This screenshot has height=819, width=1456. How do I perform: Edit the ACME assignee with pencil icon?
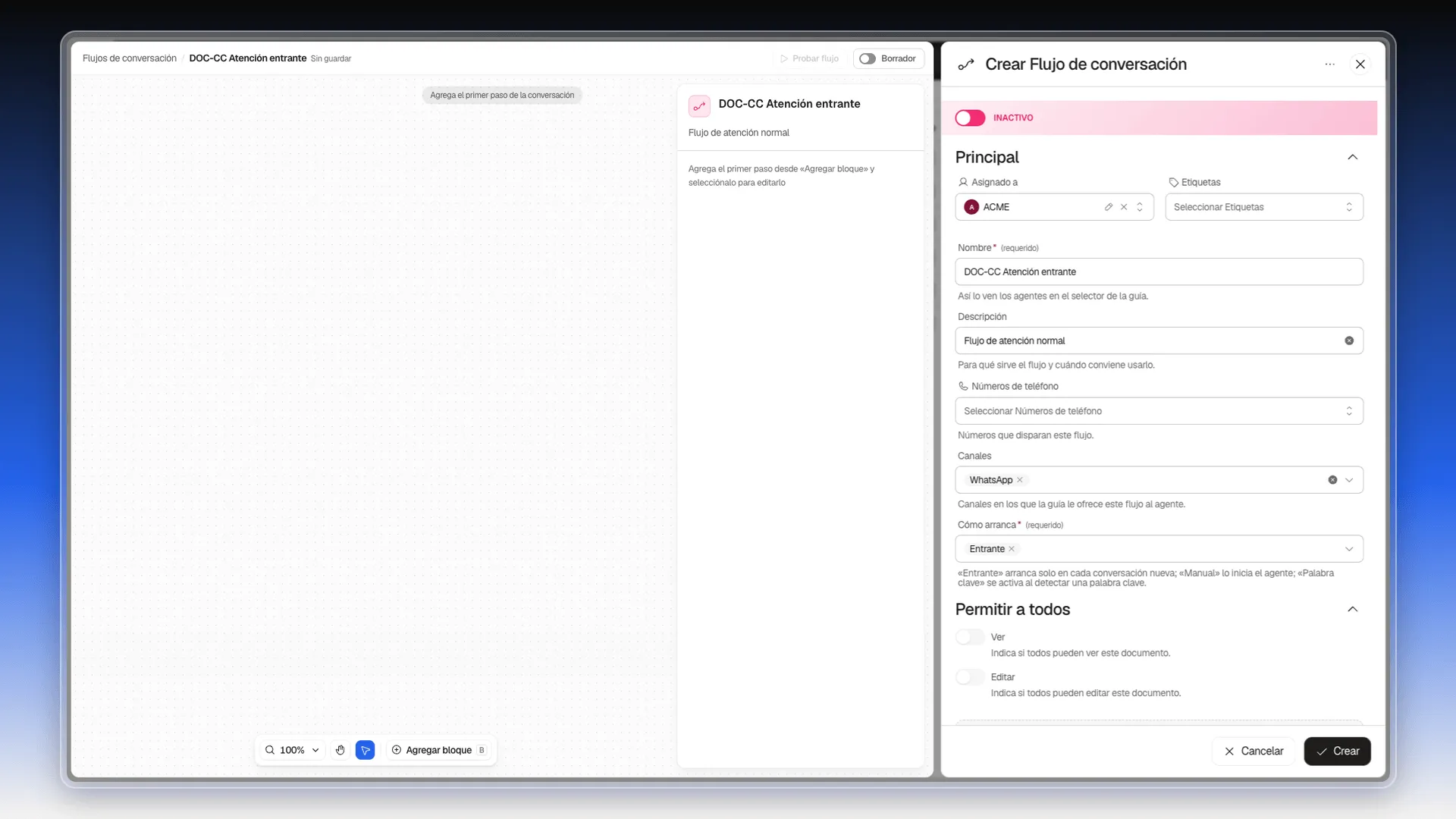tap(1109, 207)
